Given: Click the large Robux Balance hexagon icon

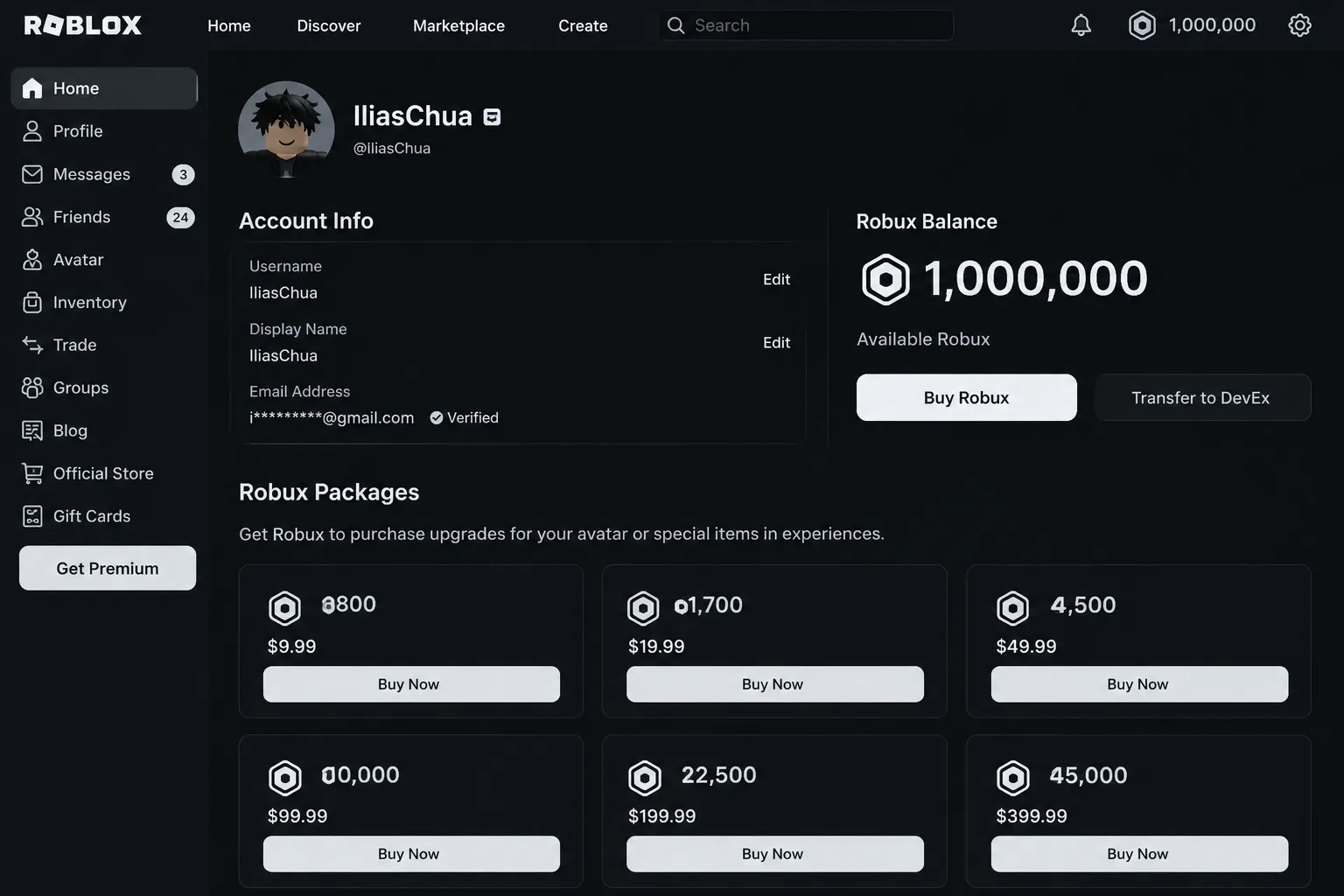Looking at the screenshot, I should [885, 279].
